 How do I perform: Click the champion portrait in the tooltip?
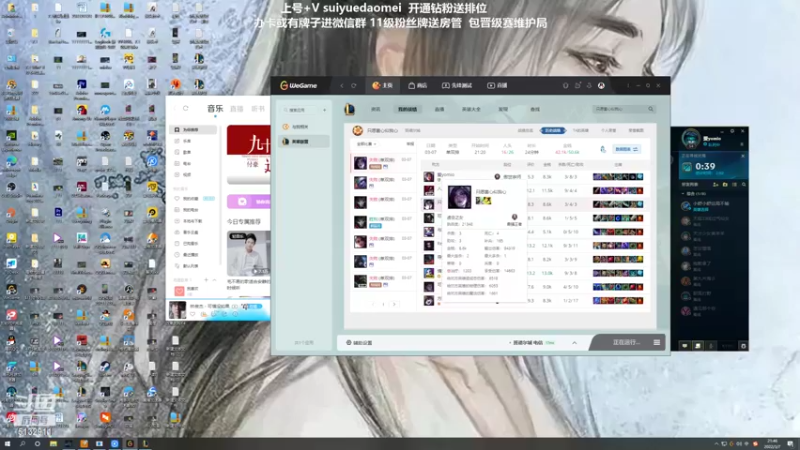(x=459, y=197)
